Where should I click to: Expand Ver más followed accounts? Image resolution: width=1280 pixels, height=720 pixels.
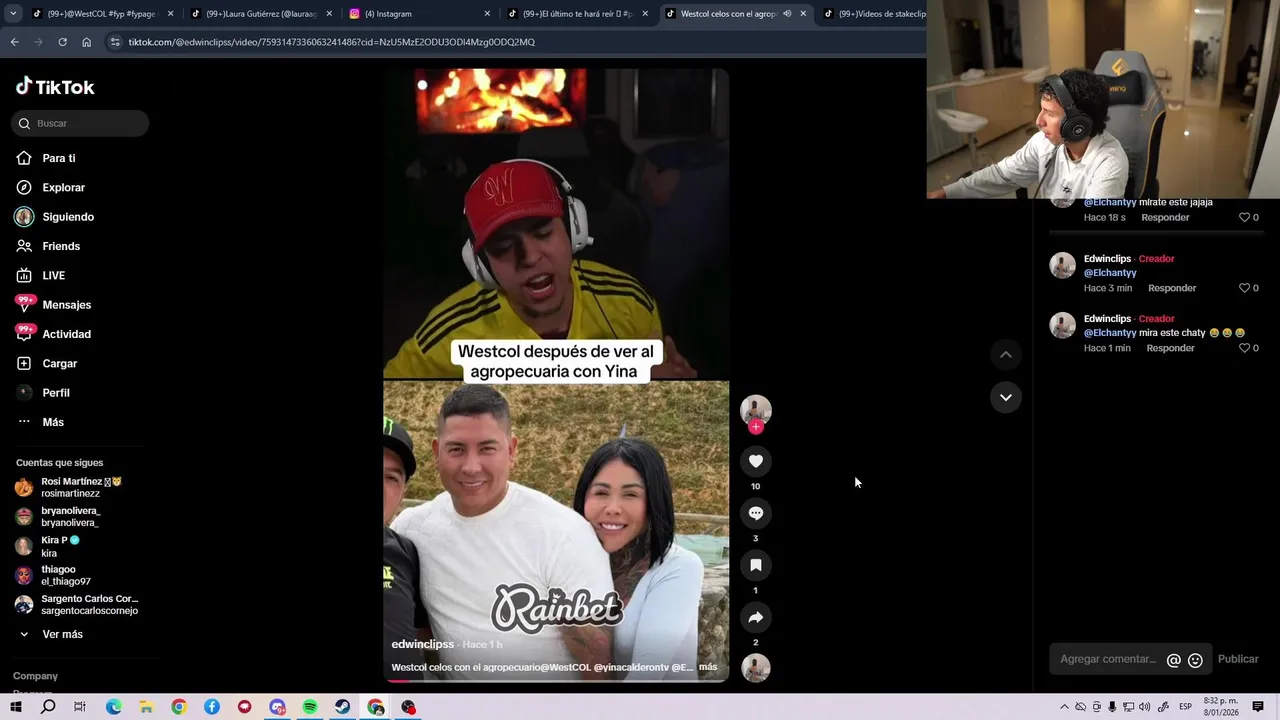pos(62,634)
